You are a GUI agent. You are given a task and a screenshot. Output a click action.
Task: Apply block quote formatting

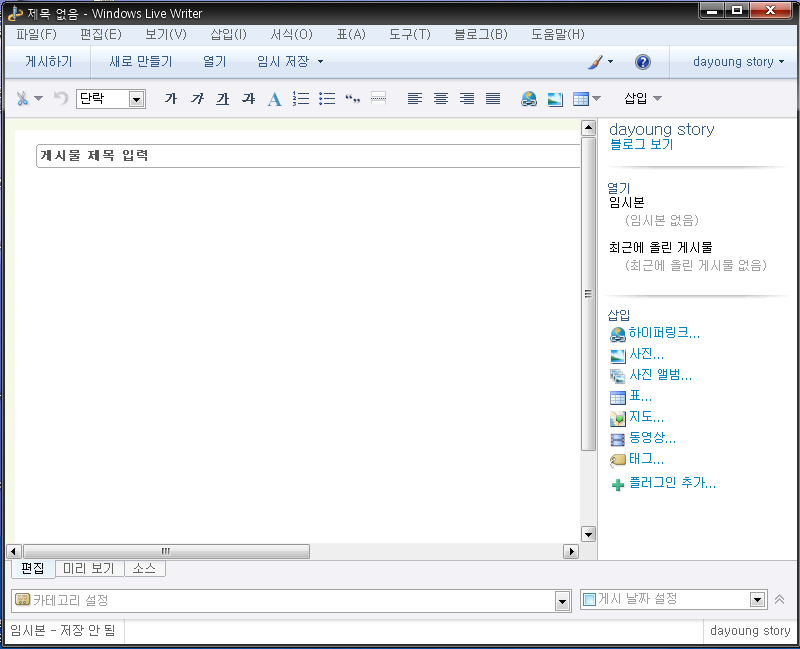click(353, 98)
